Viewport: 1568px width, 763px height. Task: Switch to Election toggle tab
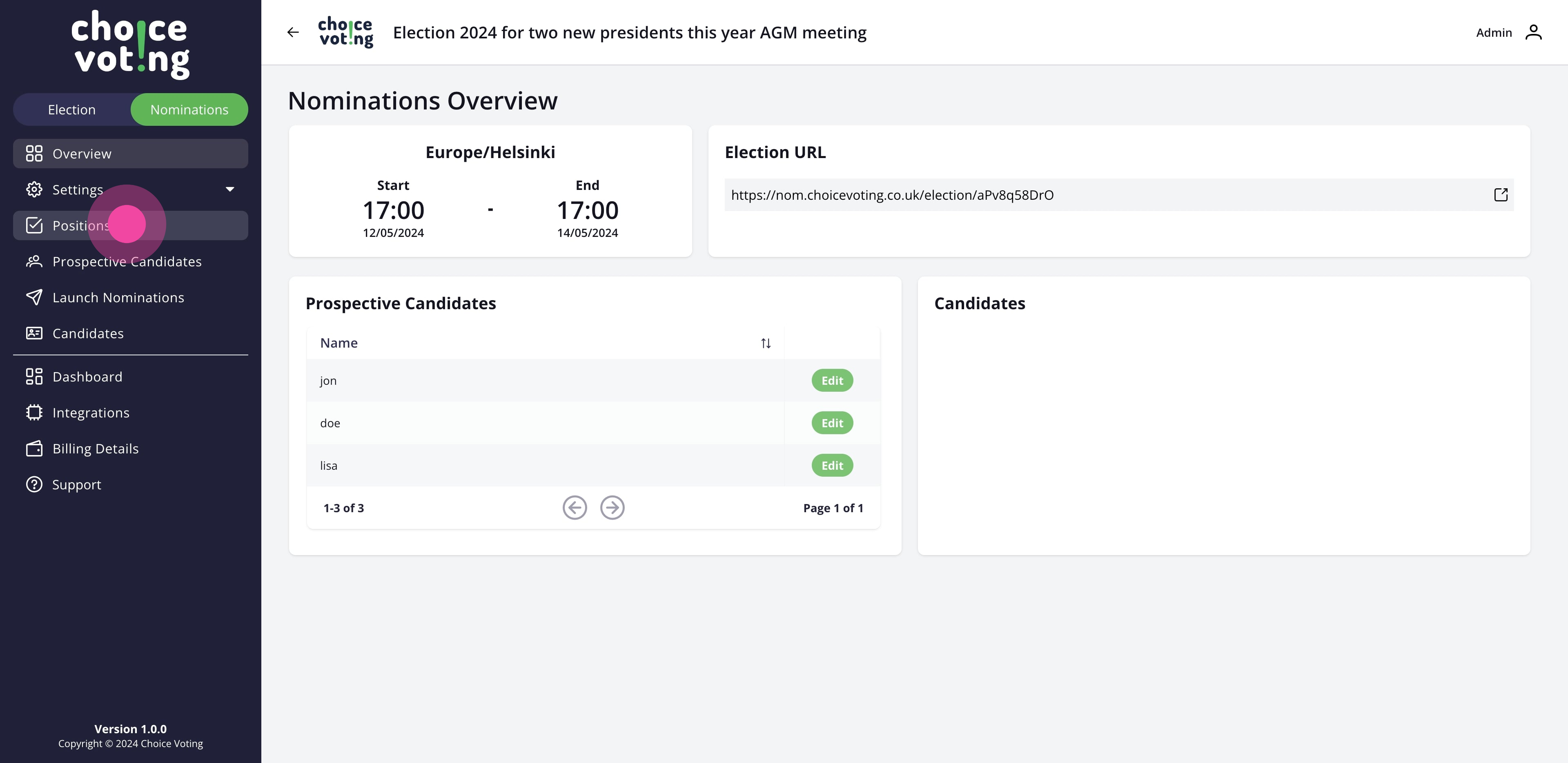pyautogui.click(x=72, y=109)
